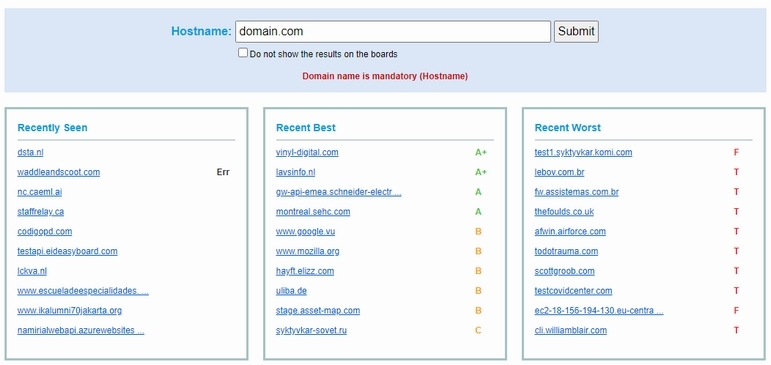Image resolution: width=771 pixels, height=365 pixels.
Task: Tick 'Do not show the results' checkbox
Action: (243, 53)
